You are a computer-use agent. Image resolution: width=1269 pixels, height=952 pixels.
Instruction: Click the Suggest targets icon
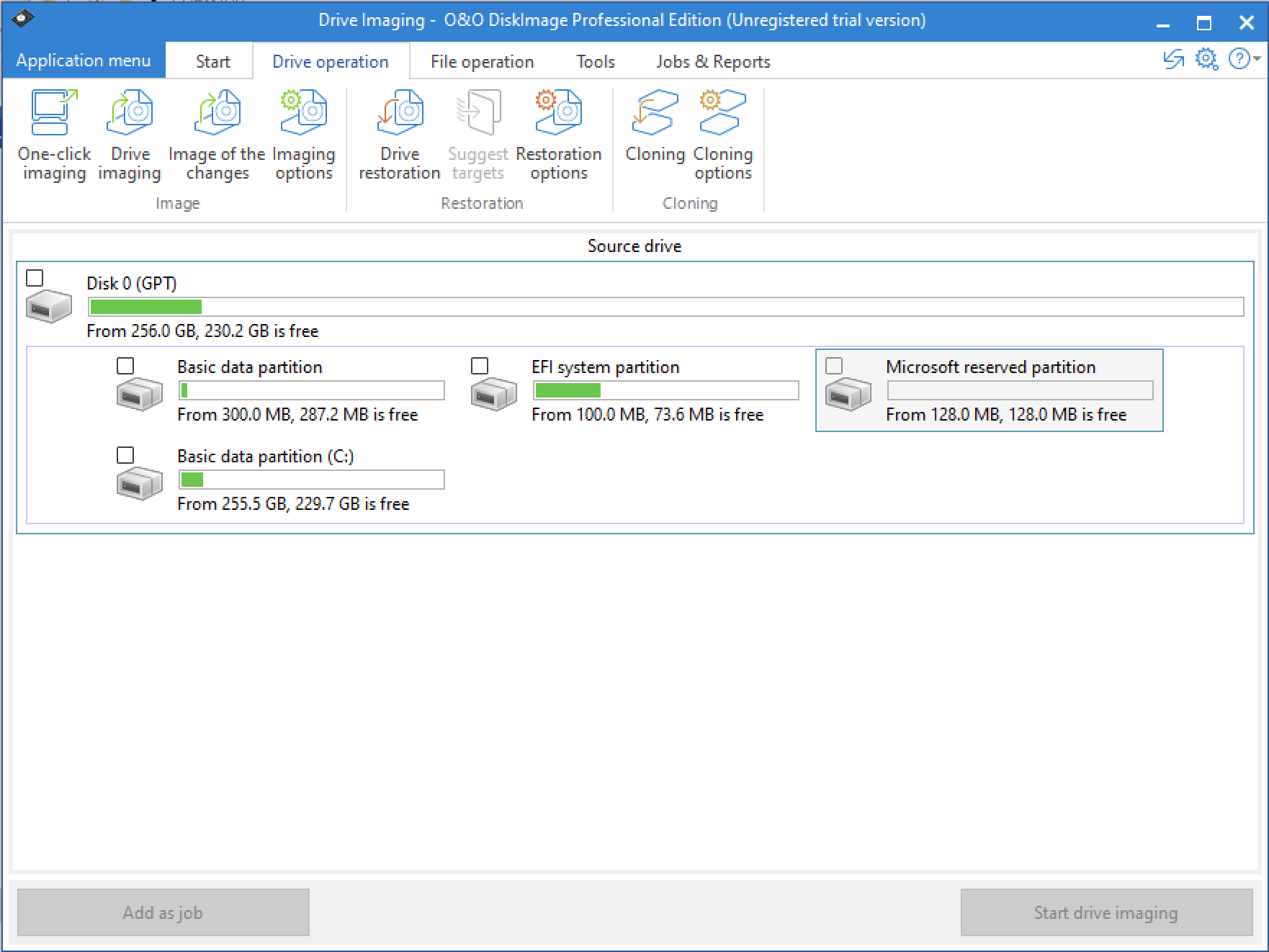478,112
